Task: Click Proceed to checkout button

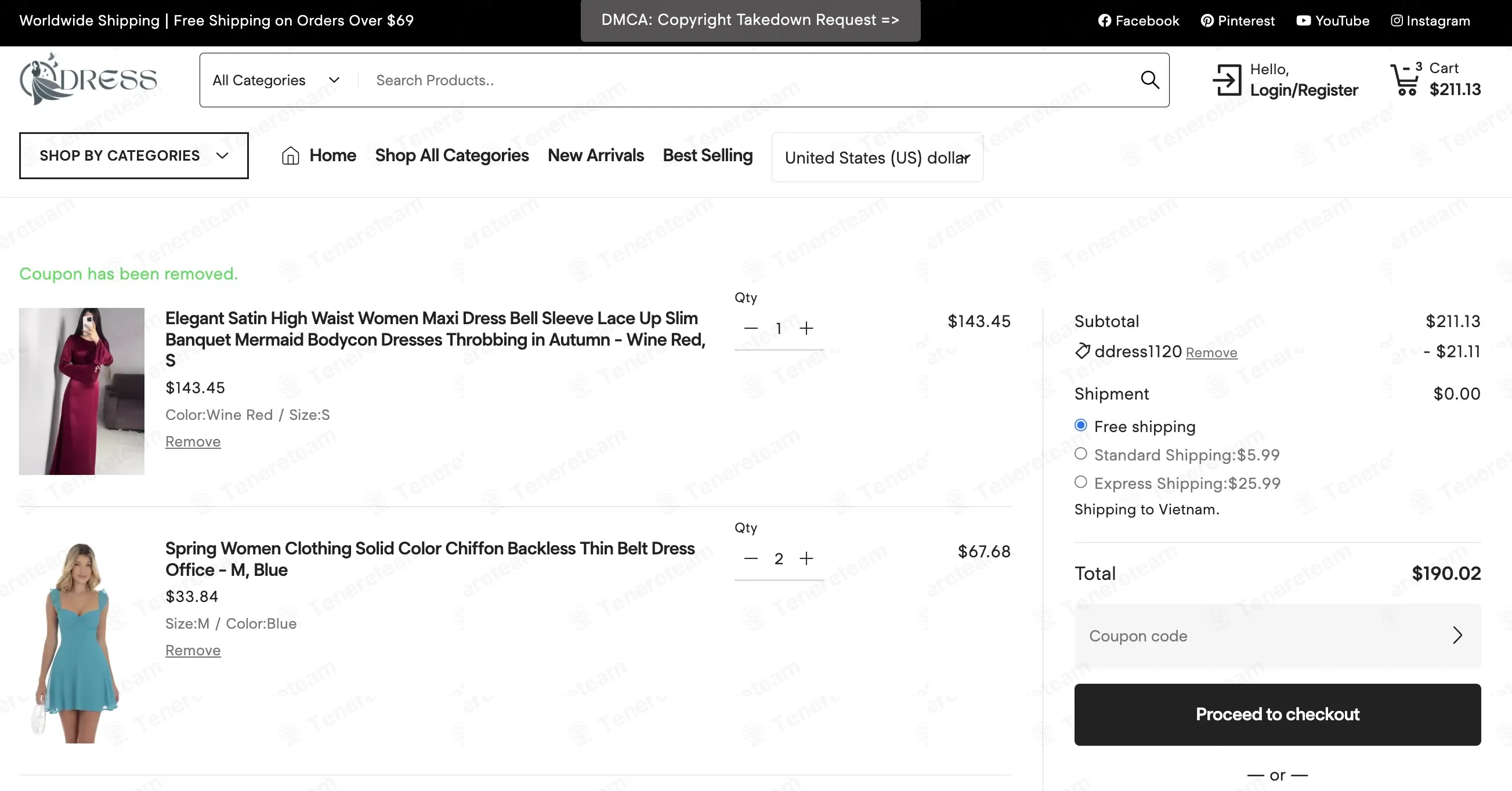Action: (x=1277, y=714)
